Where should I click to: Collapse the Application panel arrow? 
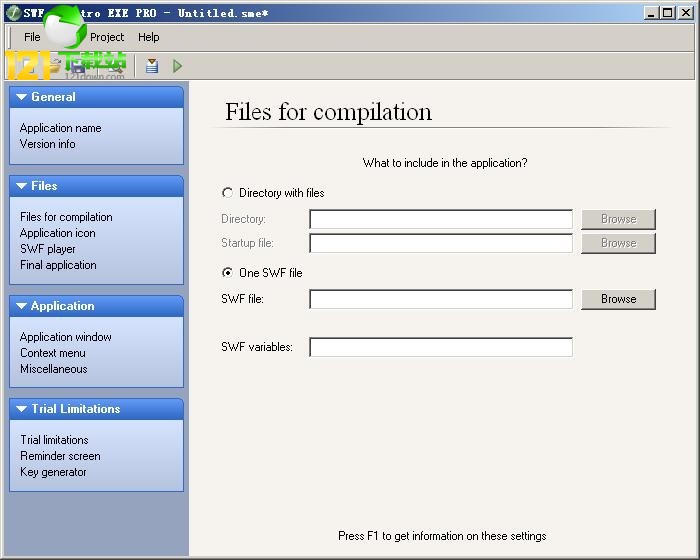(x=21, y=306)
